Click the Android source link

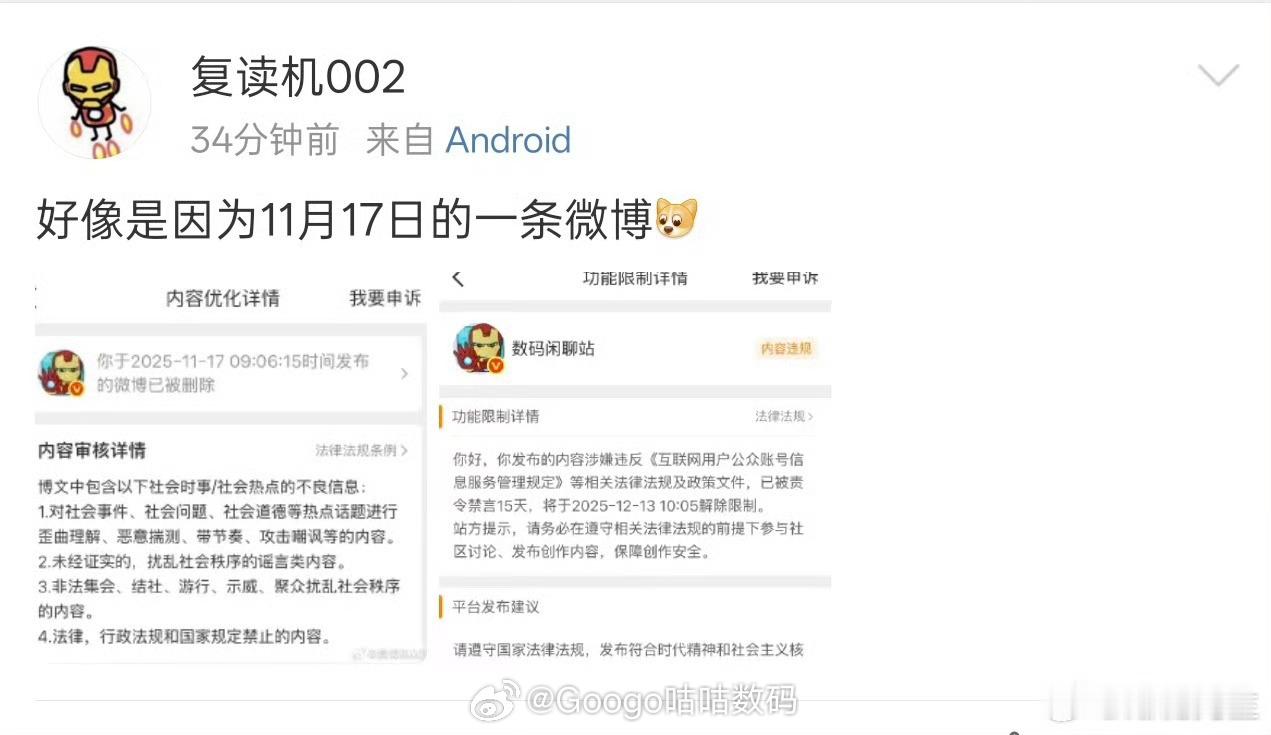(x=508, y=140)
